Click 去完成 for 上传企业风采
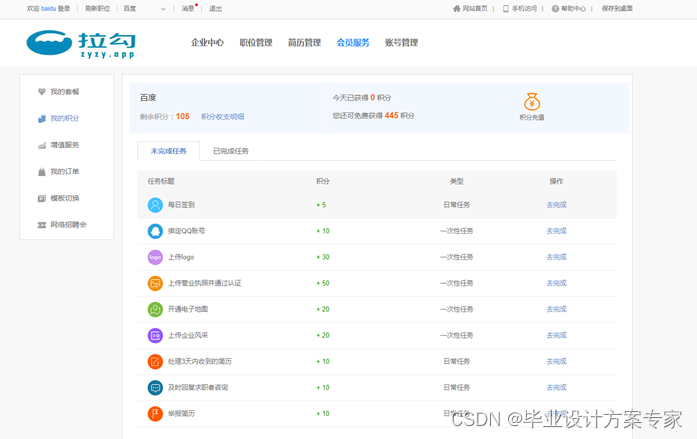This screenshot has width=697, height=439. pyautogui.click(x=557, y=335)
